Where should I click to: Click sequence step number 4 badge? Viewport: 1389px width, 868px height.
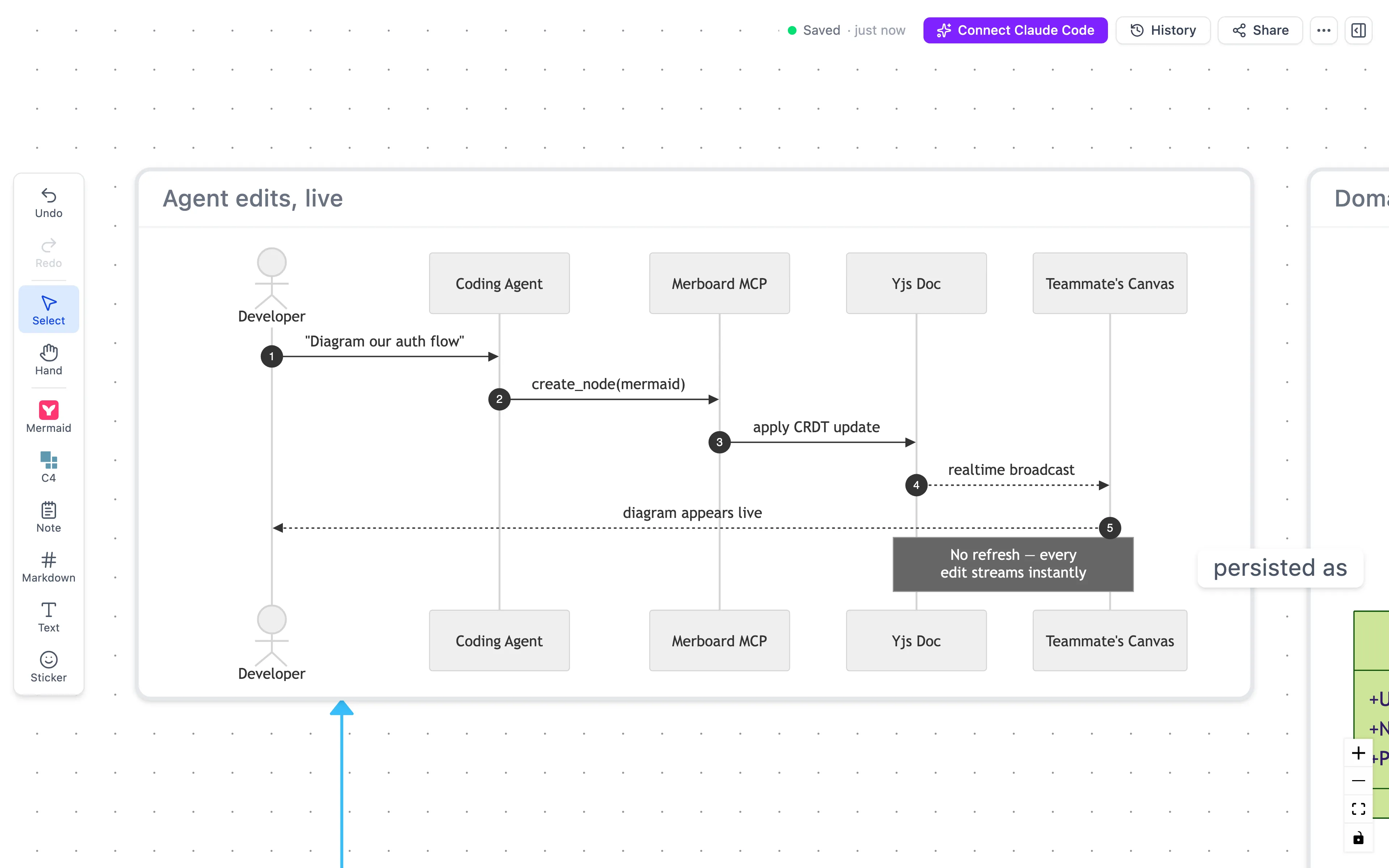(x=916, y=485)
